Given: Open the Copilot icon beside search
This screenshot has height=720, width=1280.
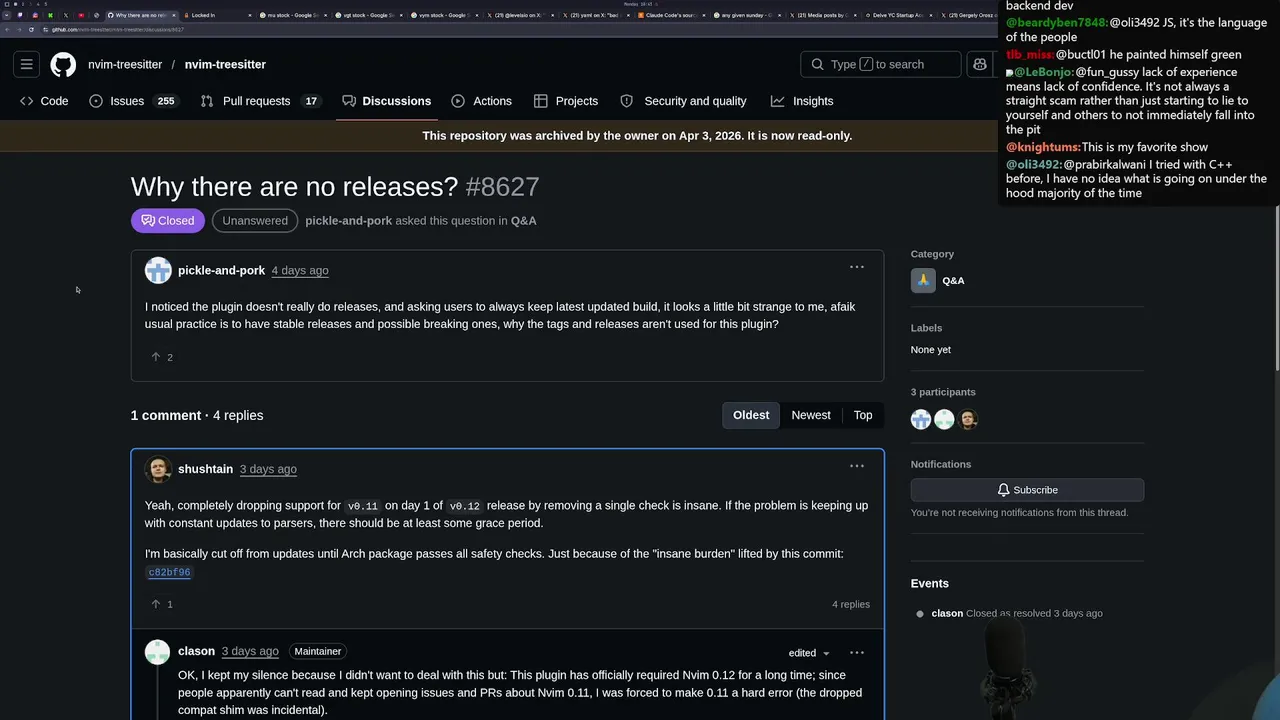Looking at the screenshot, I should [980, 64].
